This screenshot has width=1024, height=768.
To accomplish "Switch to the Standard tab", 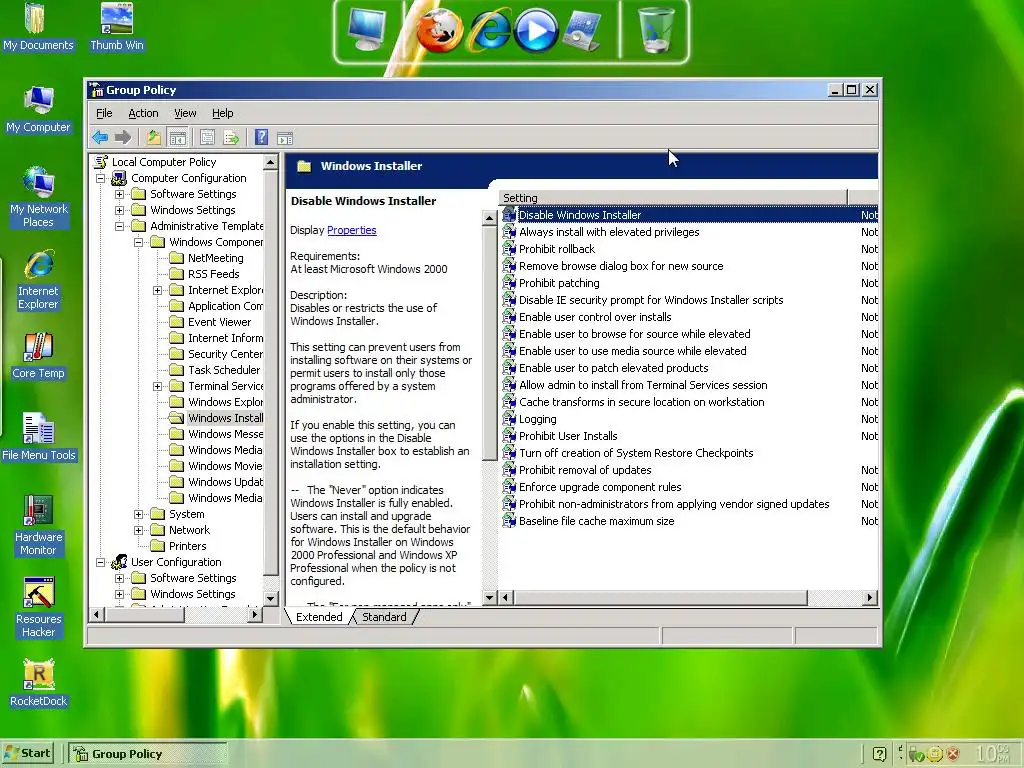I will tap(384, 617).
